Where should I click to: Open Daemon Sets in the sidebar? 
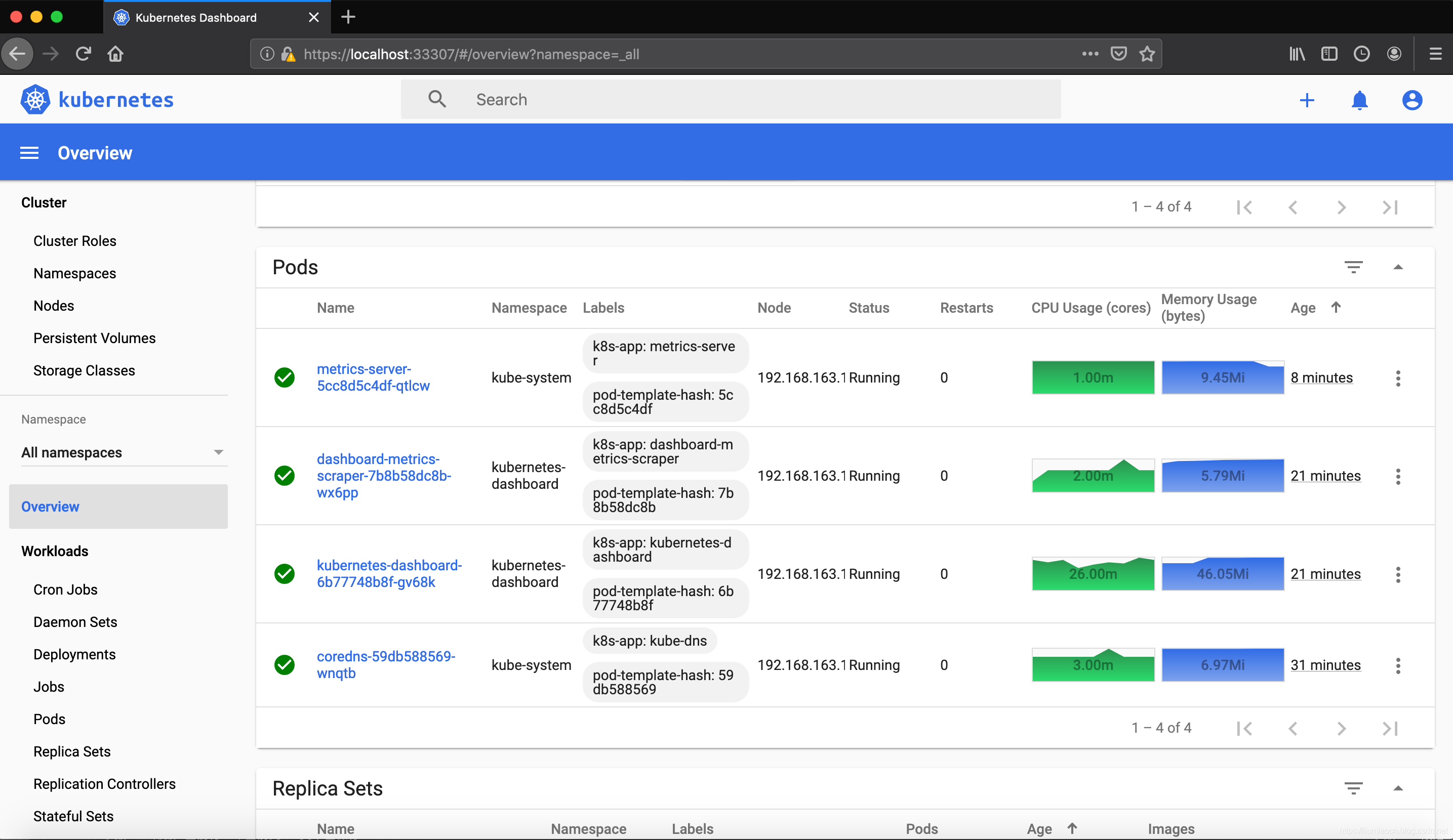click(x=75, y=621)
